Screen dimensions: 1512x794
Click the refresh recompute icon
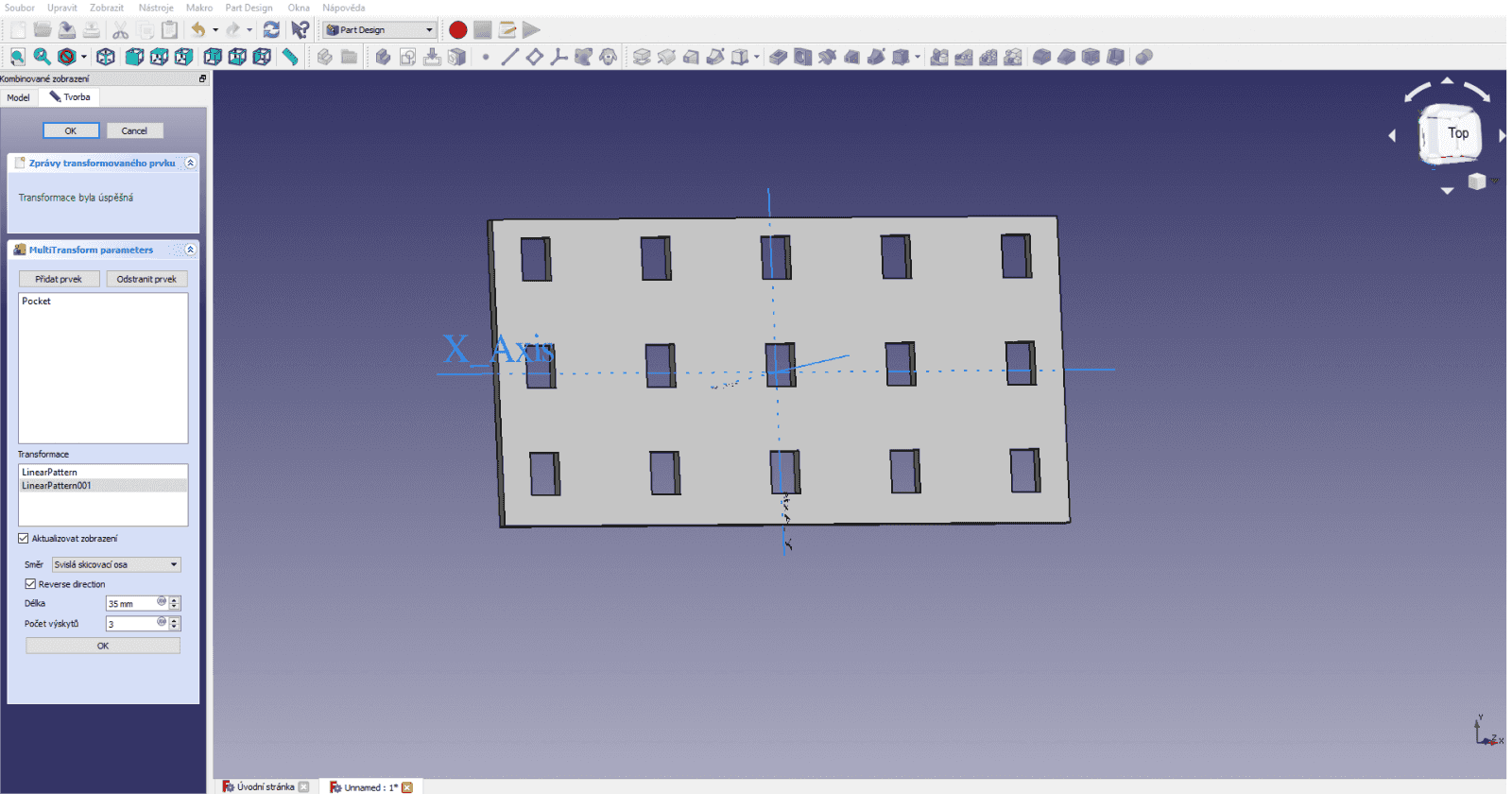(271, 30)
